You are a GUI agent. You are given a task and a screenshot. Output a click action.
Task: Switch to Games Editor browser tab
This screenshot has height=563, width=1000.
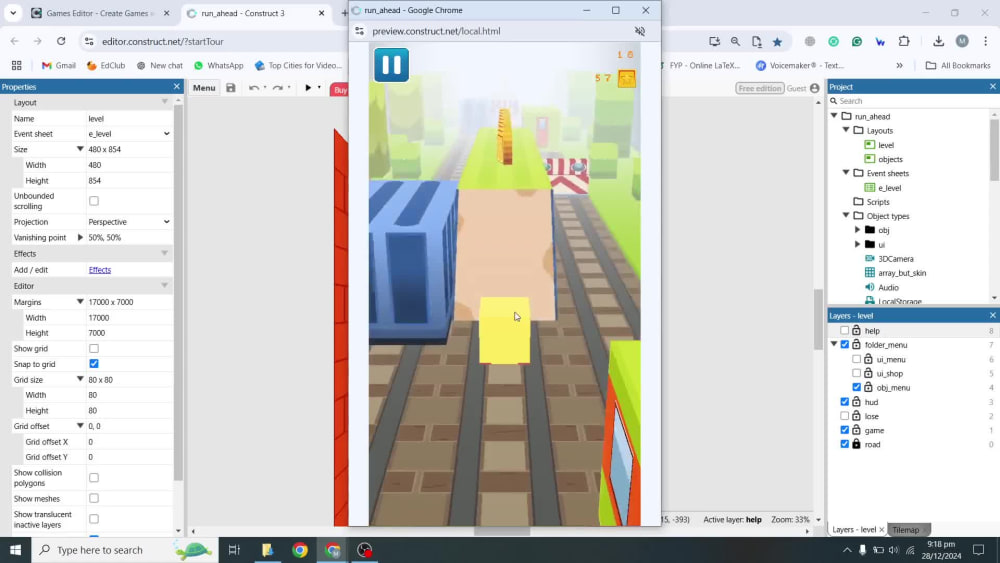[x=98, y=13]
